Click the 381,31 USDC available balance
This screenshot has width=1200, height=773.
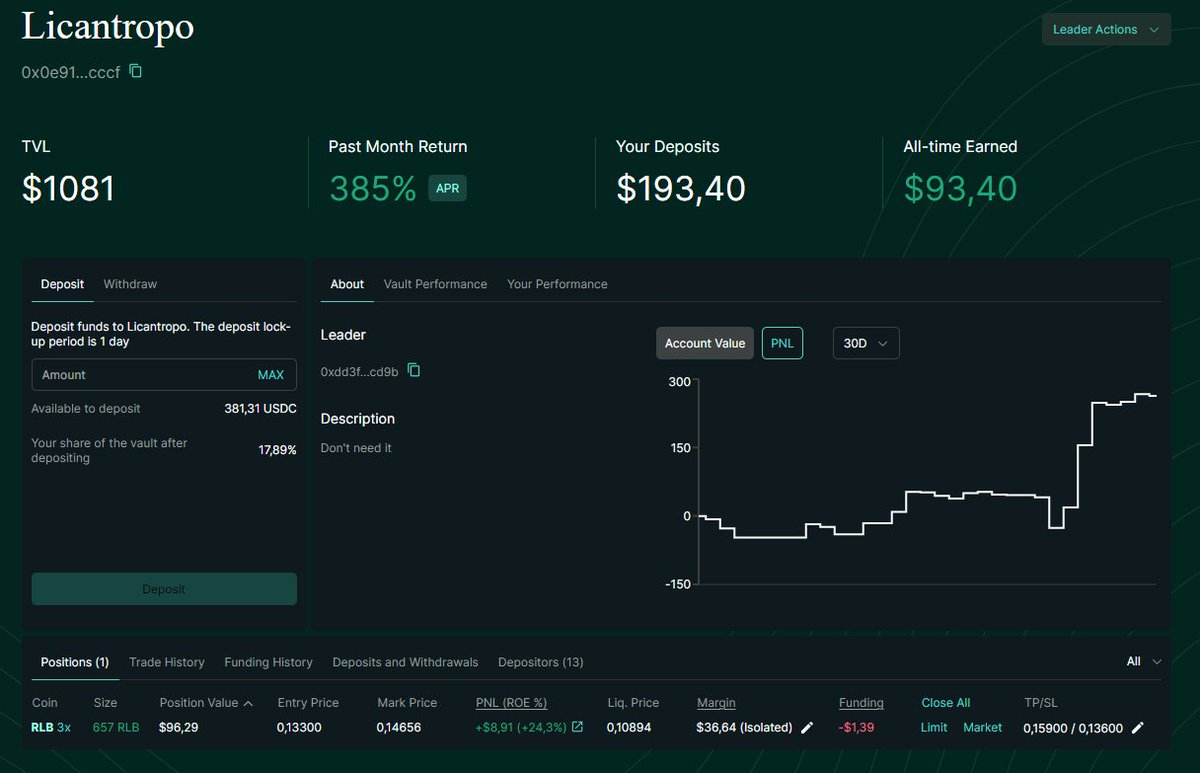pyautogui.click(x=260, y=408)
